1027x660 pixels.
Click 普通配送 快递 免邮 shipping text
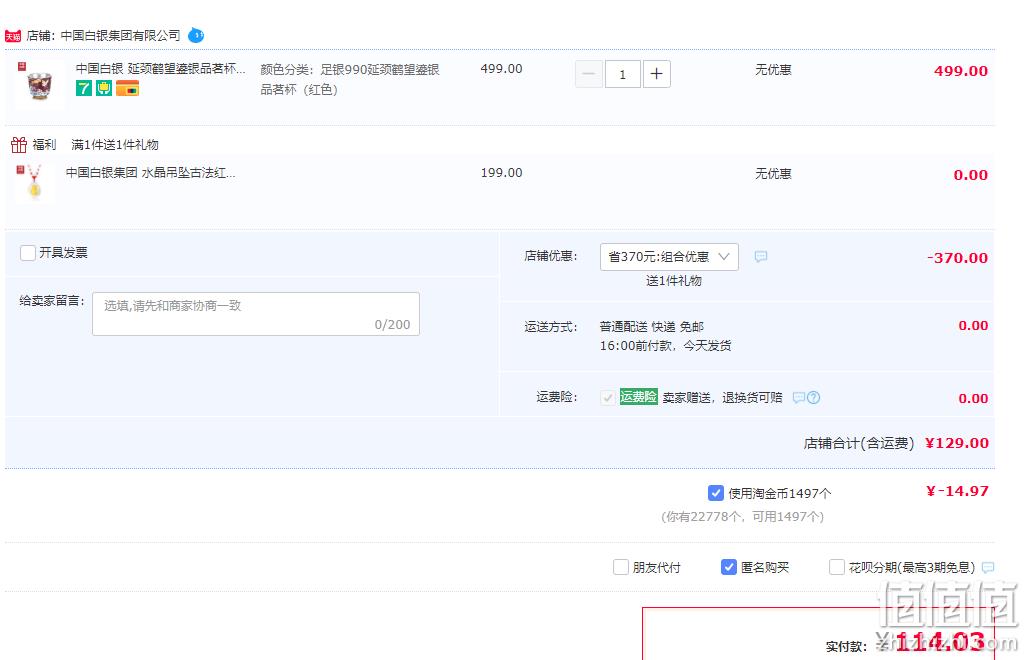coord(652,327)
